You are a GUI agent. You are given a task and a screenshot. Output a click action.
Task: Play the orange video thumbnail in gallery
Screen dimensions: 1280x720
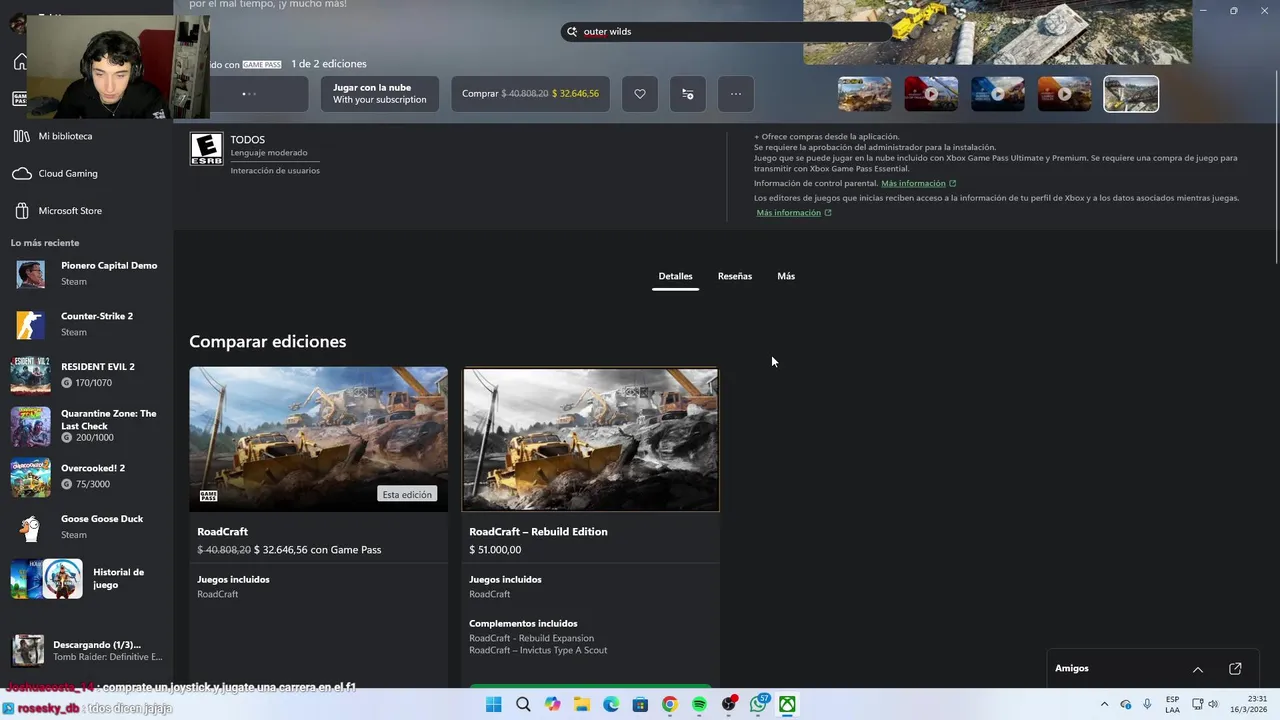click(1064, 94)
